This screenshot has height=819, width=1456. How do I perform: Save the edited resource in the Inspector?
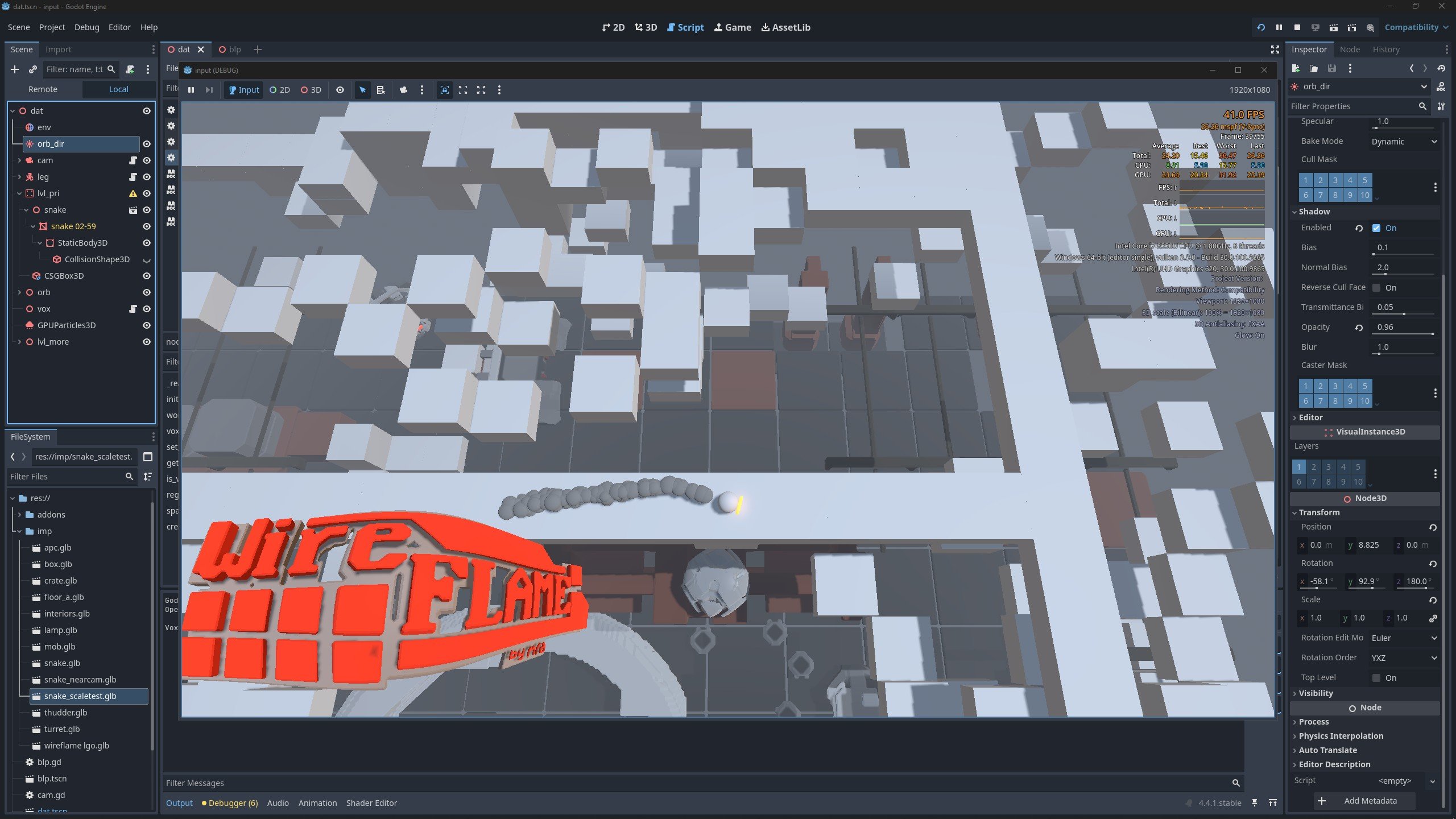pyautogui.click(x=1332, y=68)
